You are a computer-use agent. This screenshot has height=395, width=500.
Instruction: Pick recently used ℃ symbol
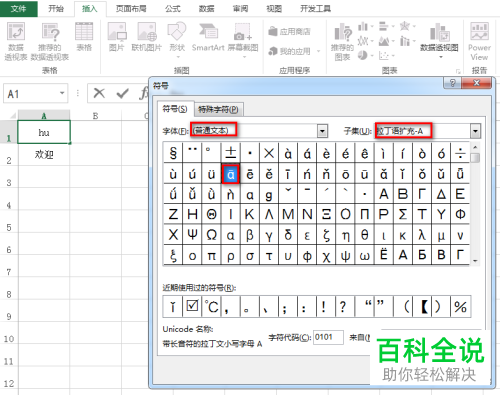click(x=211, y=306)
